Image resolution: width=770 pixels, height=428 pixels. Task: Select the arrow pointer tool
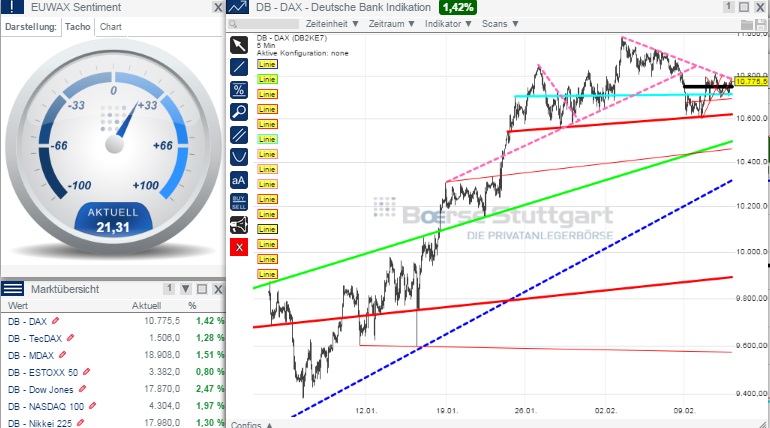click(x=239, y=45)
